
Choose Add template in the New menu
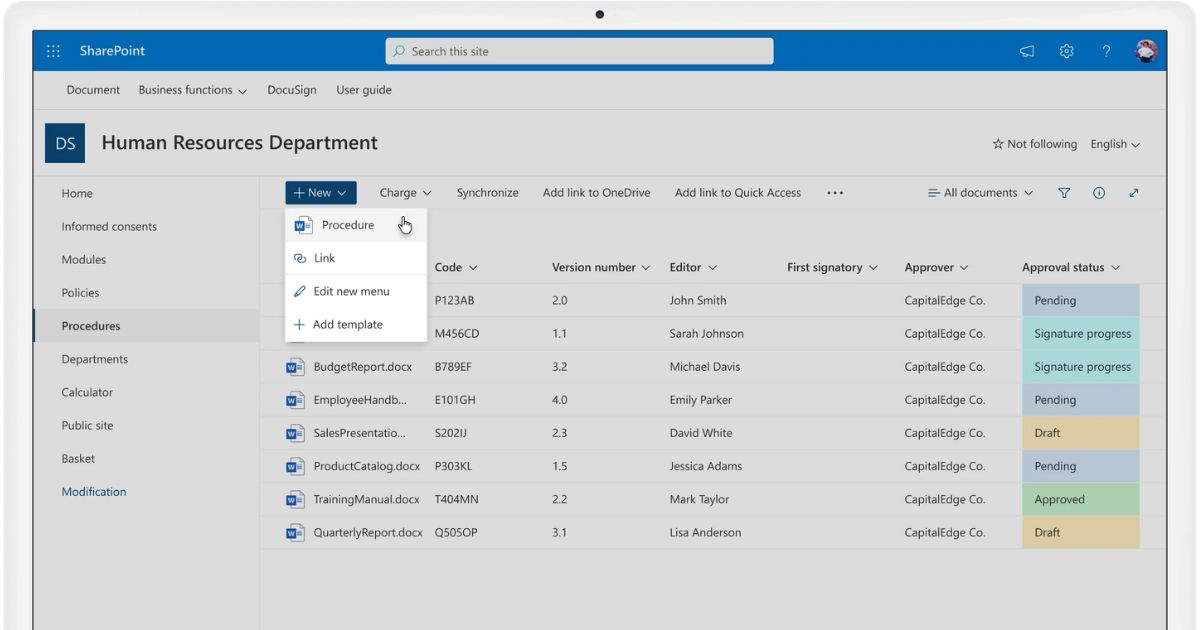[x=347, y=324]
